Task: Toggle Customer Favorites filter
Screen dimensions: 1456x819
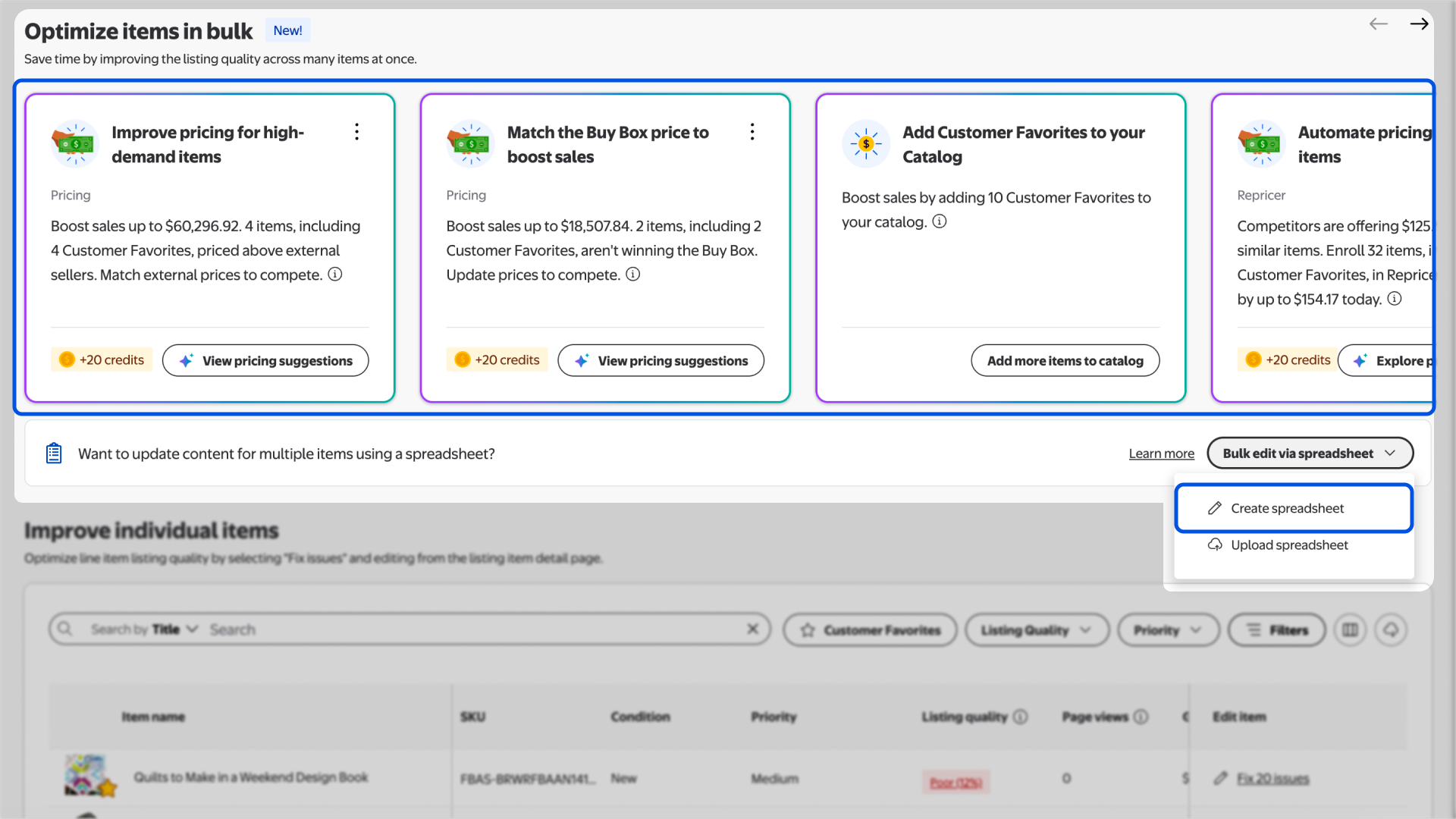Action: pos(870,629)
